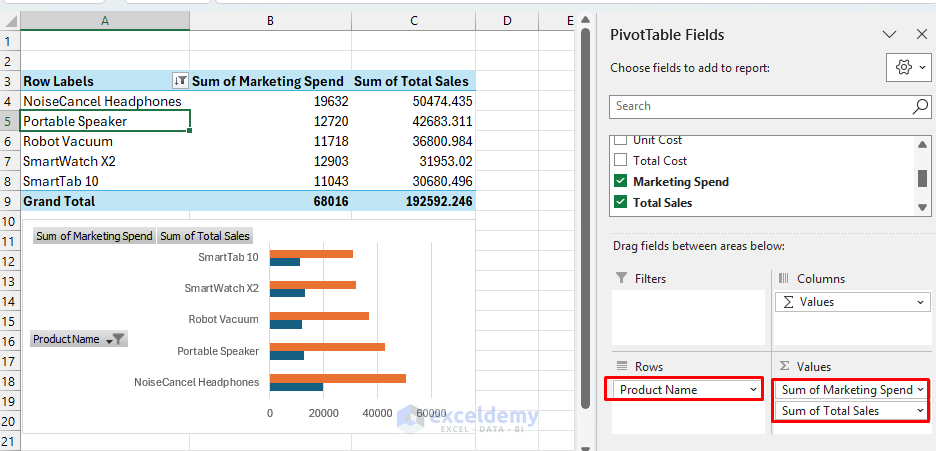
Task: Select the Sum of Marketing Spend header cell
Action: tap(270, 81)
